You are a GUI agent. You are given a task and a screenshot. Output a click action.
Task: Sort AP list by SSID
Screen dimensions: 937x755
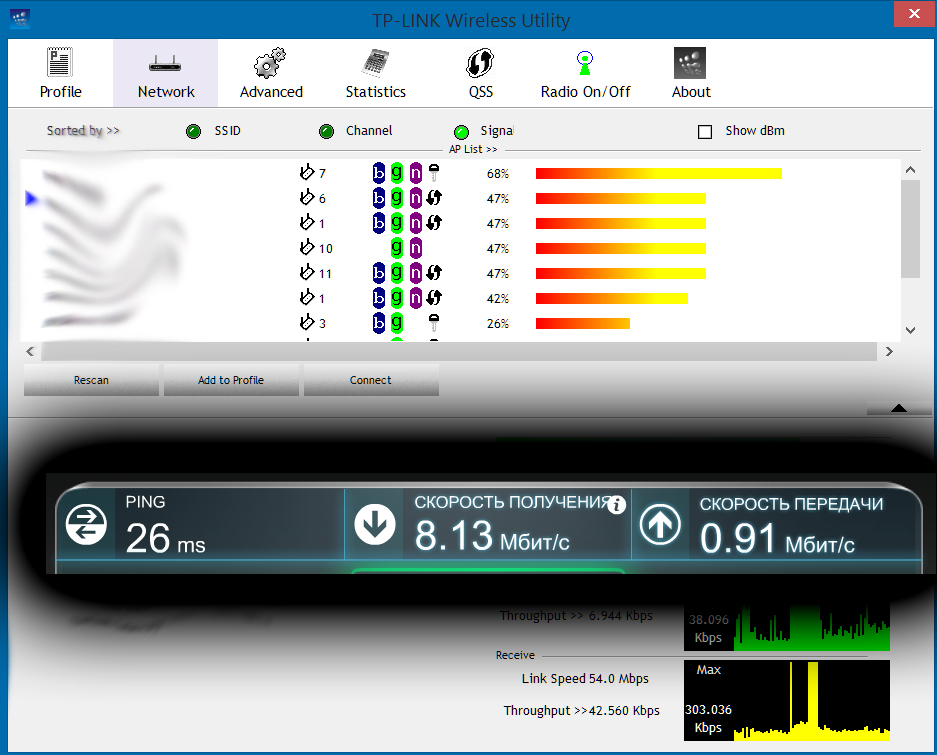[x=193, y=131]
